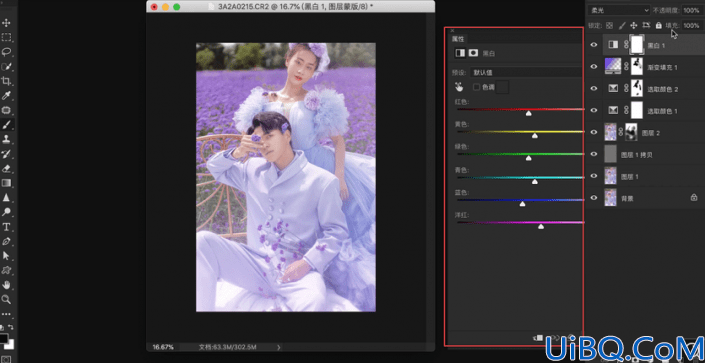
Task: Hide the 选取颜色 1 layer
Action: (593, 110)
